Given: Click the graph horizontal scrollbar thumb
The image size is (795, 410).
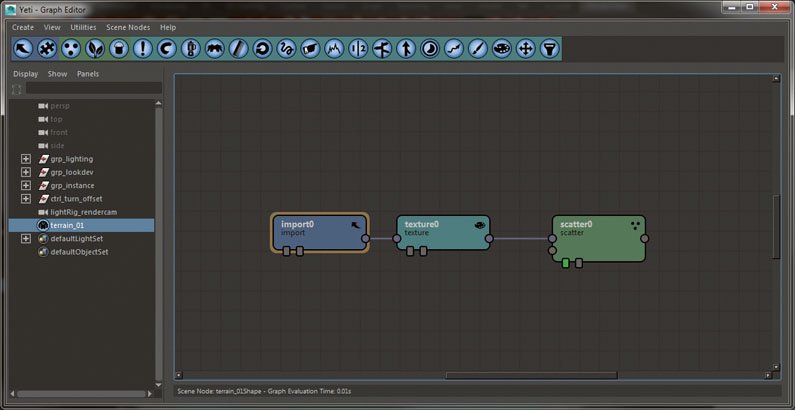Looking at the screenshot, I should tap(531, 376).
